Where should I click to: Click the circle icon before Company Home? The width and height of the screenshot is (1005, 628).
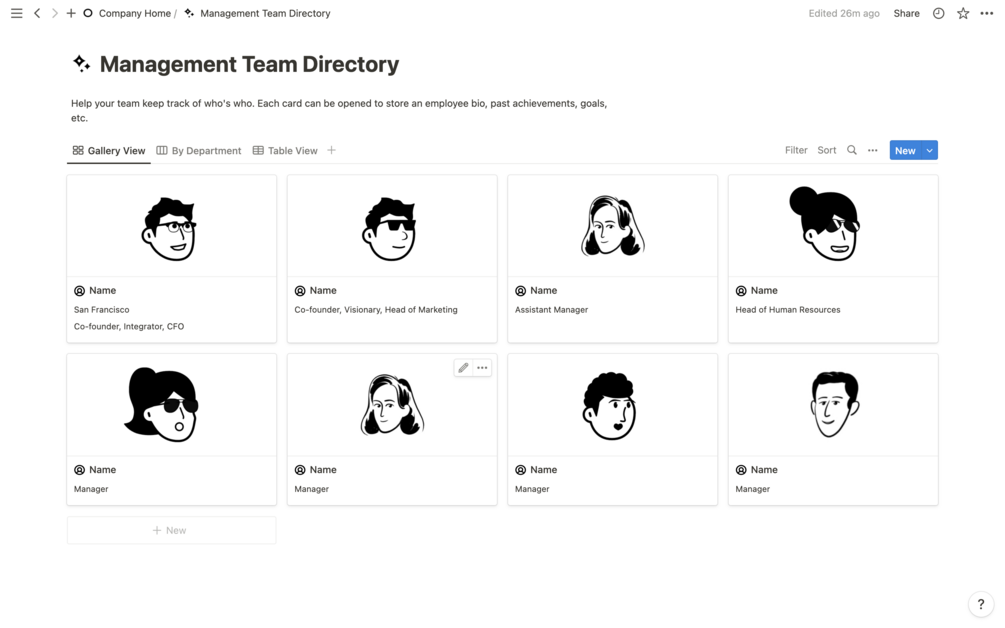88,13
